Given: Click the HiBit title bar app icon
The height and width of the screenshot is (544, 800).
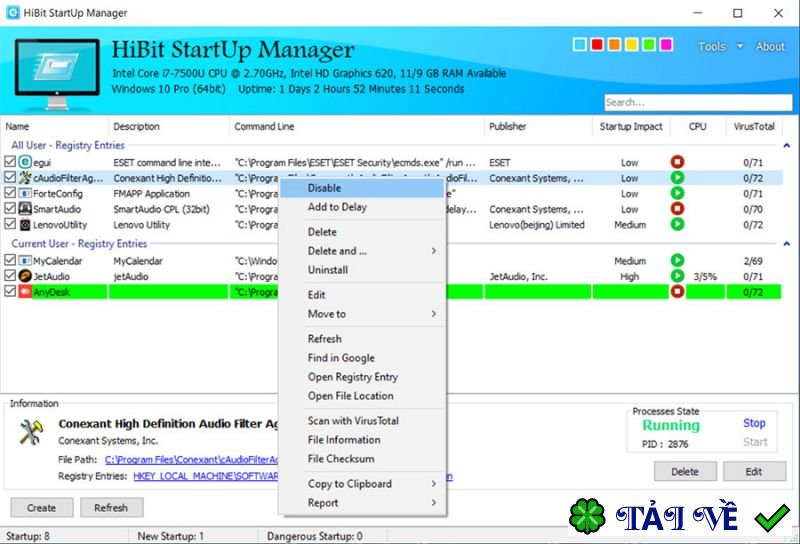Looking at the screenshot, I should [12, 13].
